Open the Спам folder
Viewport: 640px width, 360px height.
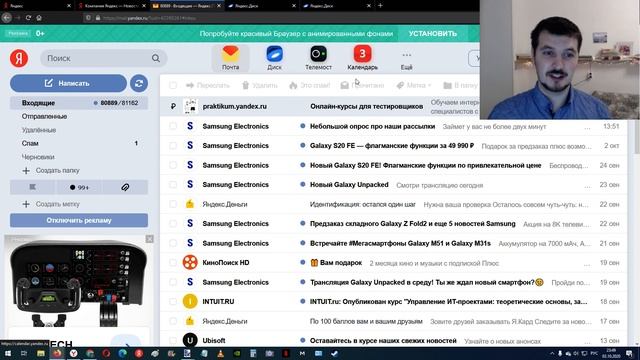click(x=30, y=143)
